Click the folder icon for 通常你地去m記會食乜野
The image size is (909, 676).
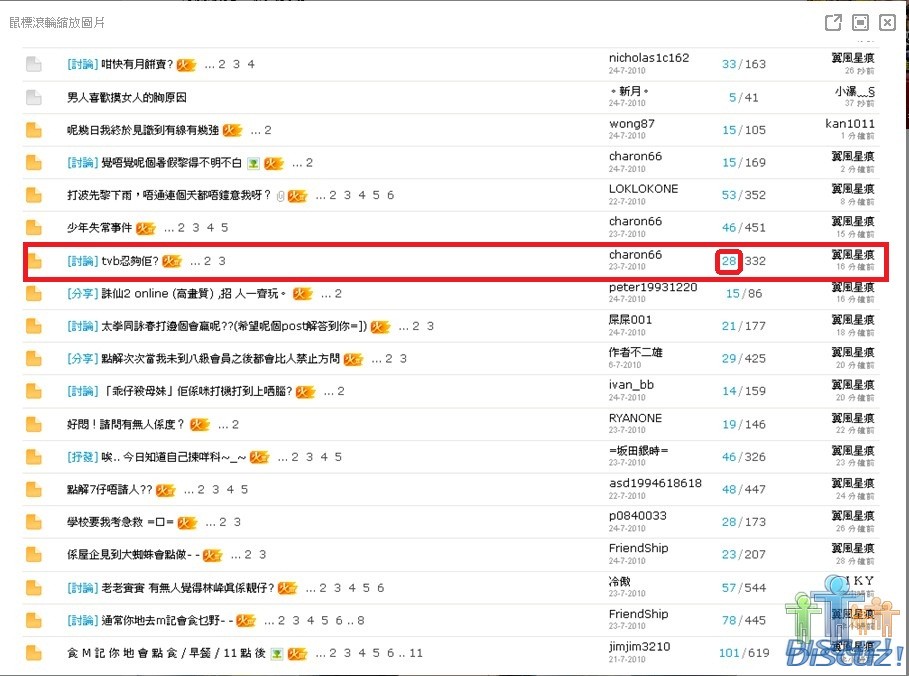pyautogui.click(x=34, y=621)
